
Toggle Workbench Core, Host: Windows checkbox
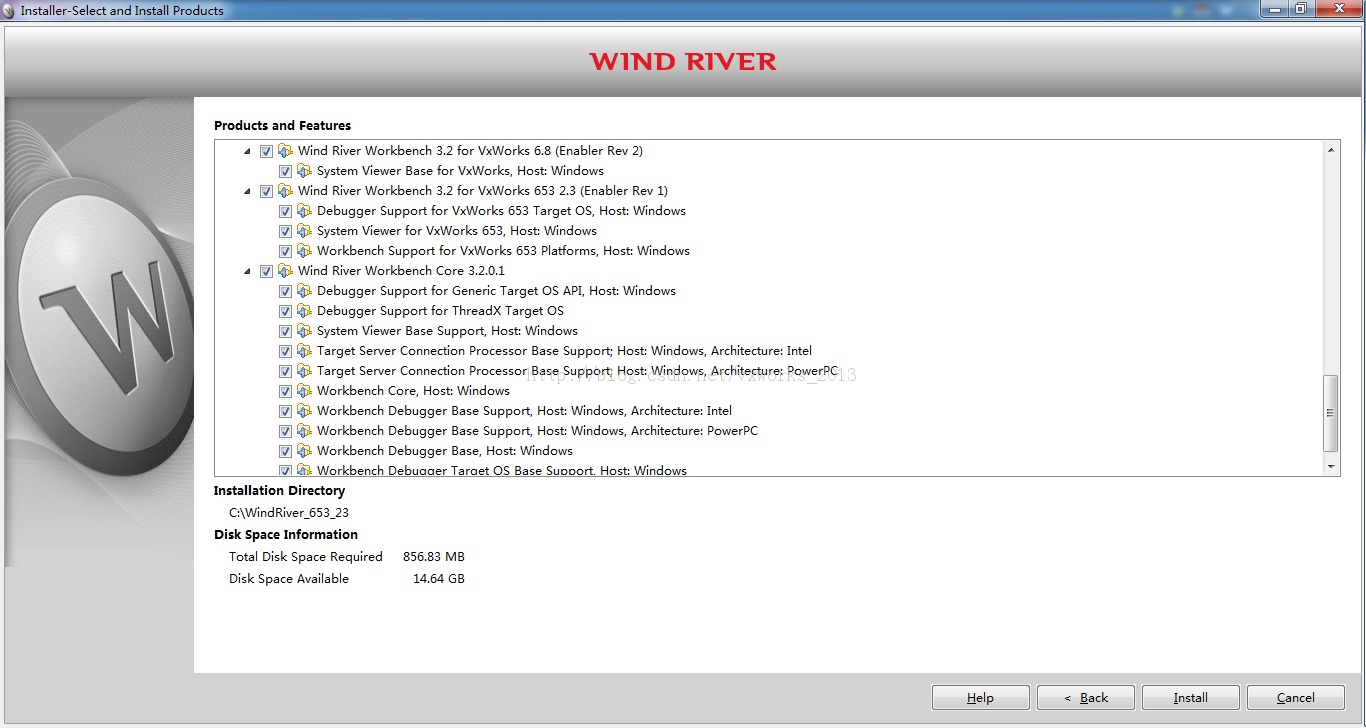tap(285, 391)
